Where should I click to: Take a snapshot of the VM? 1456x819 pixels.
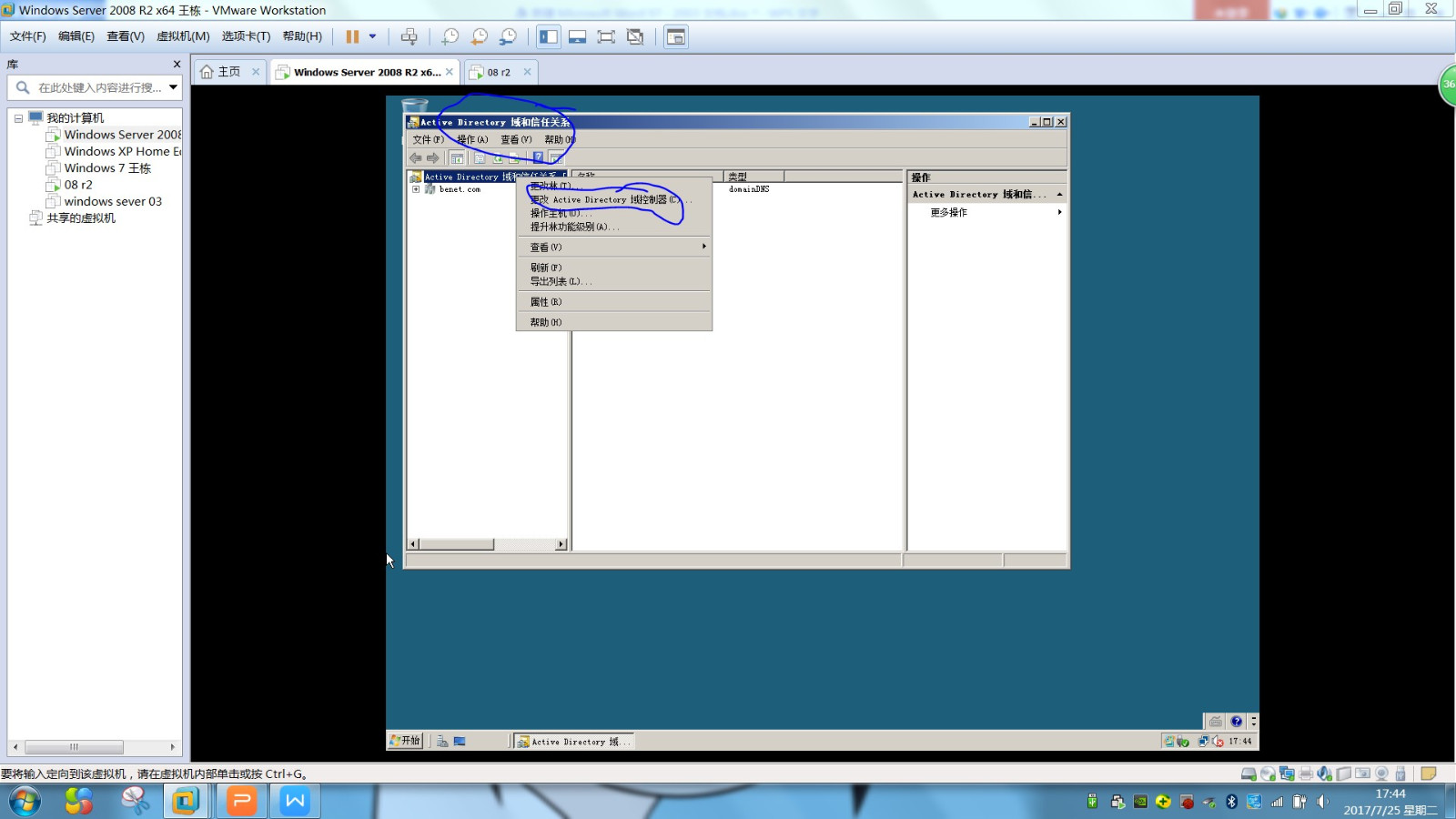click(450, 36)
